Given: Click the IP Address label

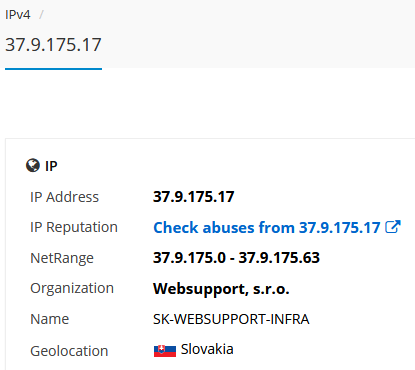Looking at the screenshot, I should (x=64, y=197).
